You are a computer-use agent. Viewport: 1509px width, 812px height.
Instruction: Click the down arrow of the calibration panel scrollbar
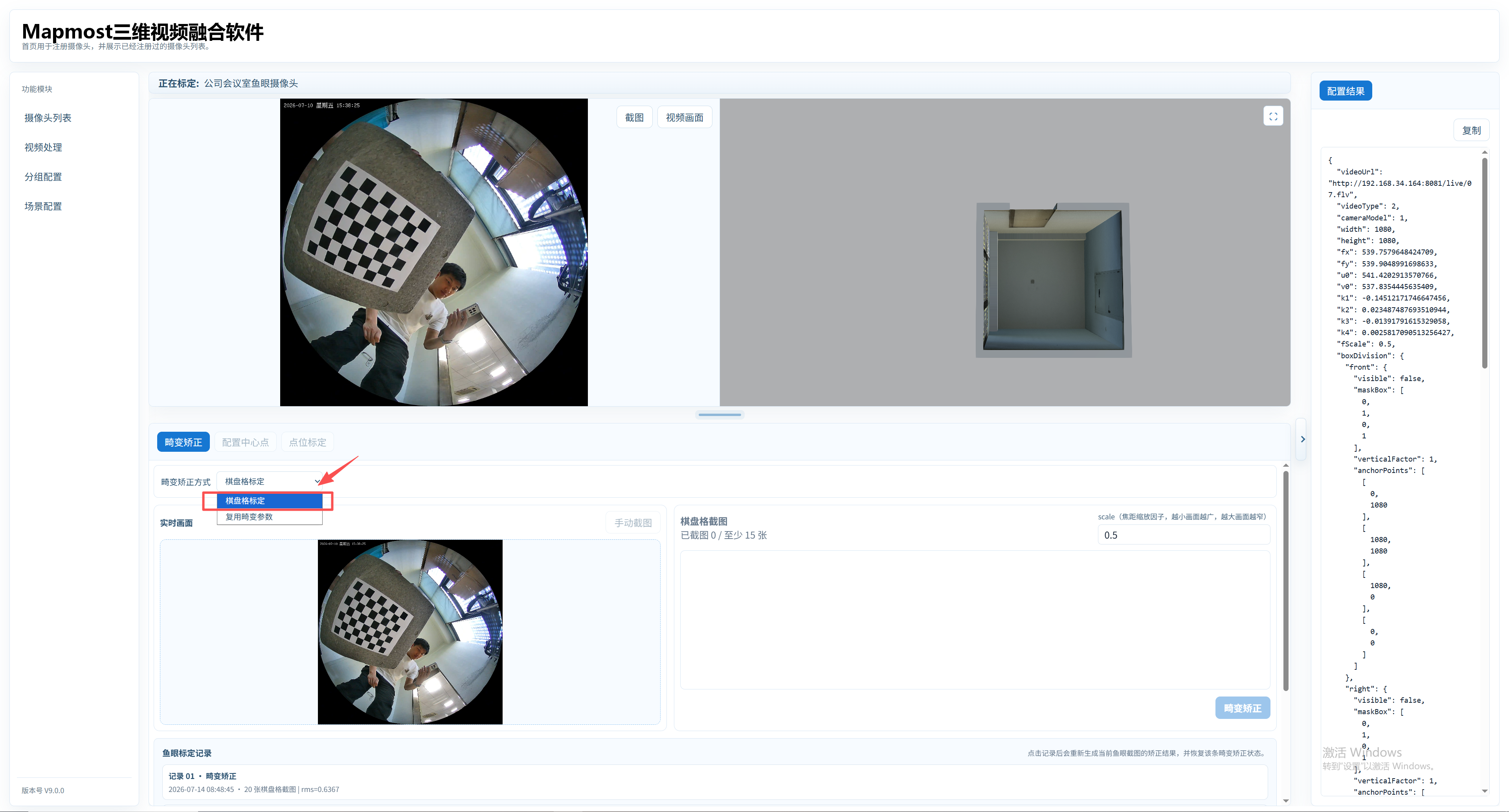point(1285,800)
